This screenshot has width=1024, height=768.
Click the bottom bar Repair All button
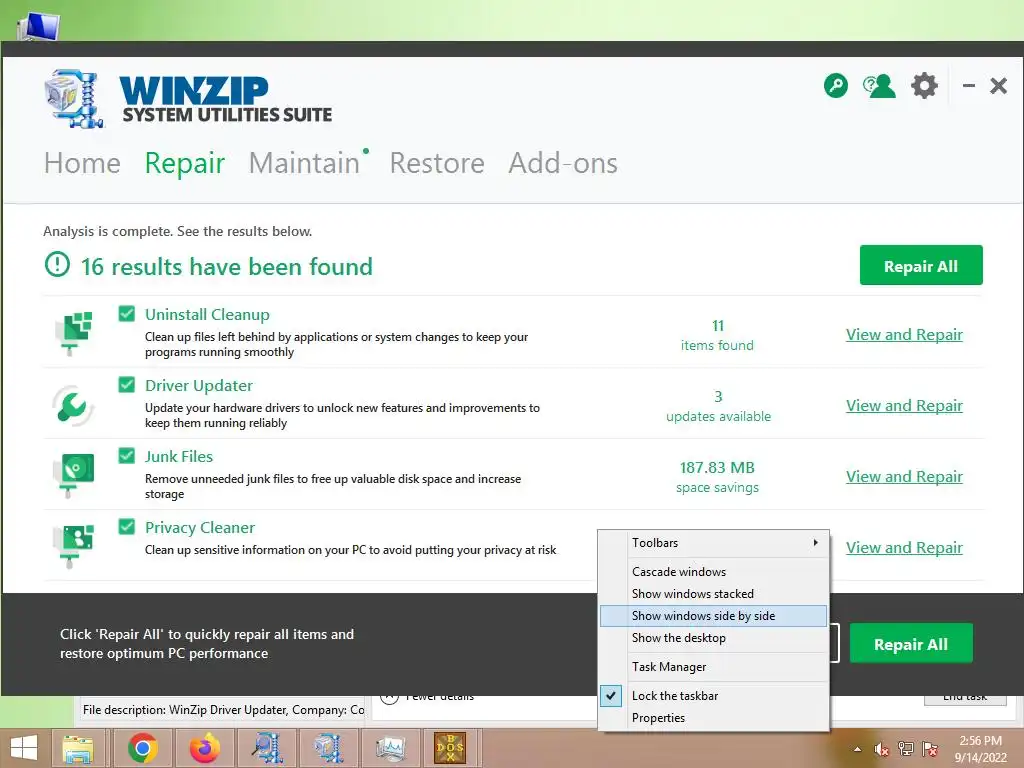pyautogui.click(x=911, y=644)
